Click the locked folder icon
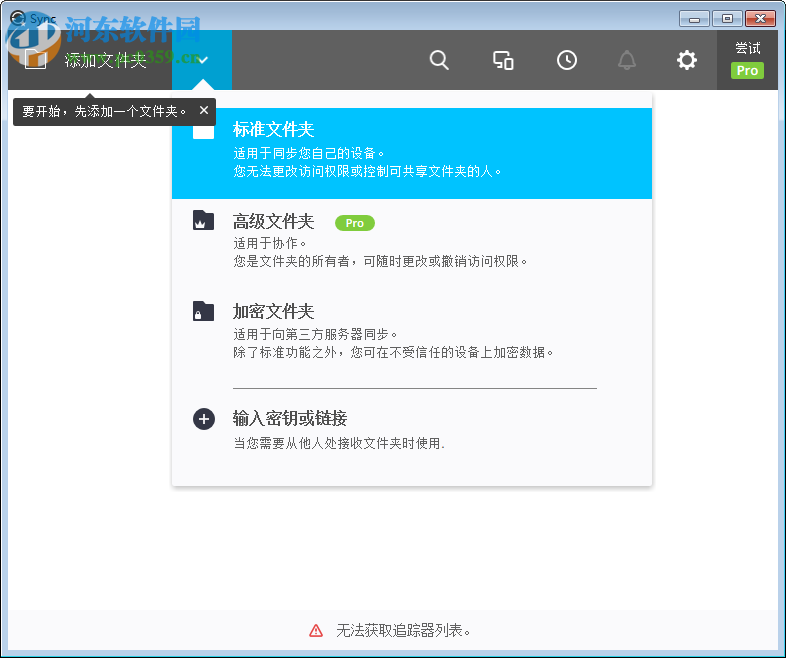This screenshot has width=786, height=658. pos(203,311)
